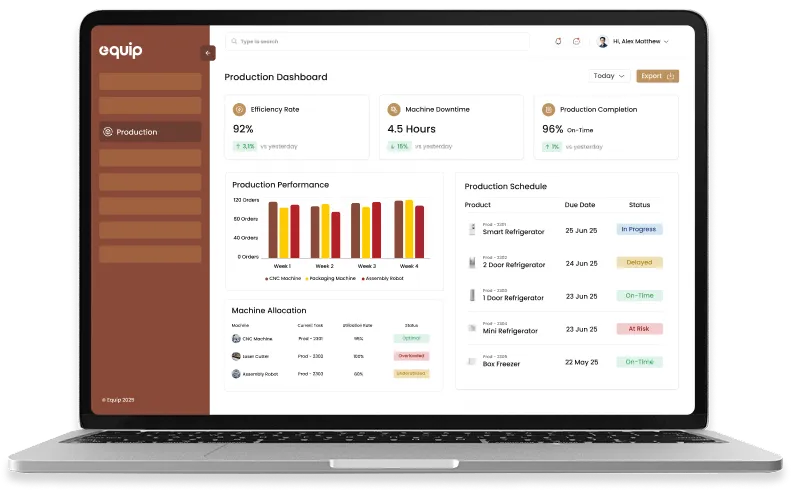Click the At Risk status badge
This screenshot has width=794, height=503.
point(639,328)
